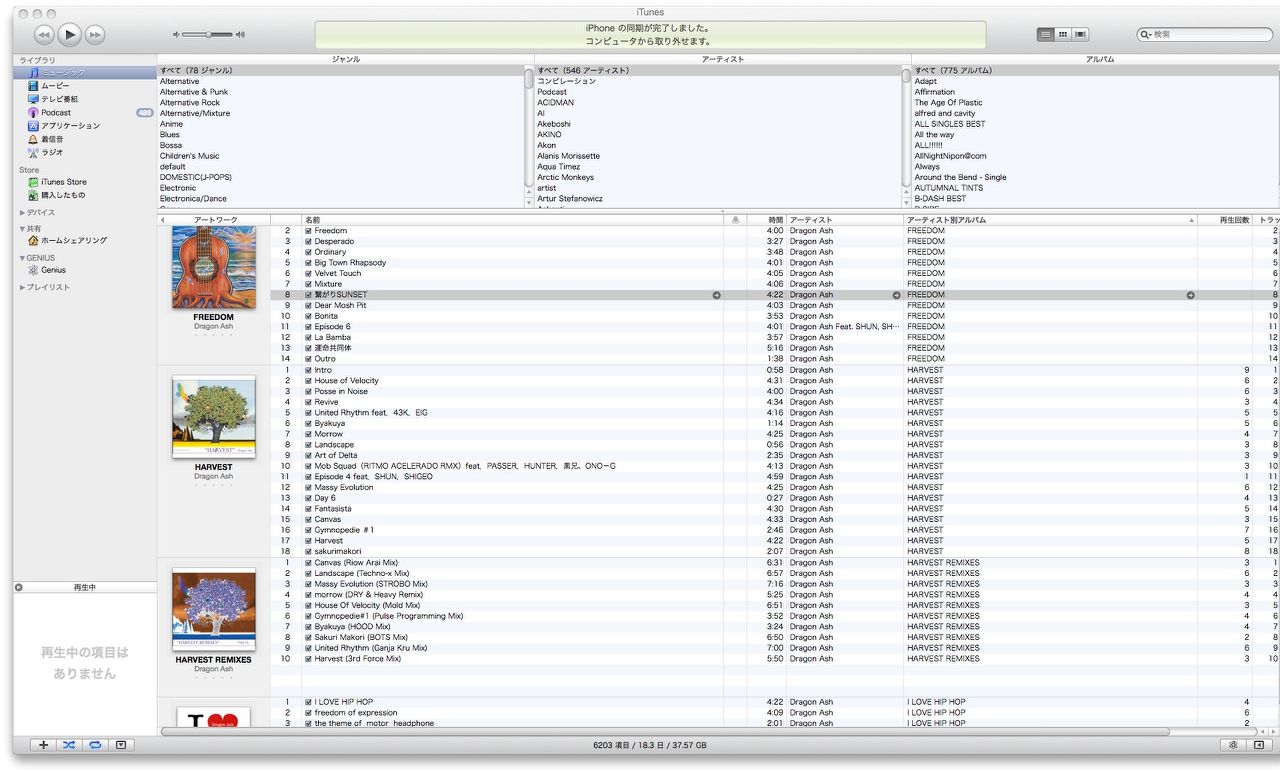
Task: Adjust the volume slider knob
Action: (x=209, y=35)
